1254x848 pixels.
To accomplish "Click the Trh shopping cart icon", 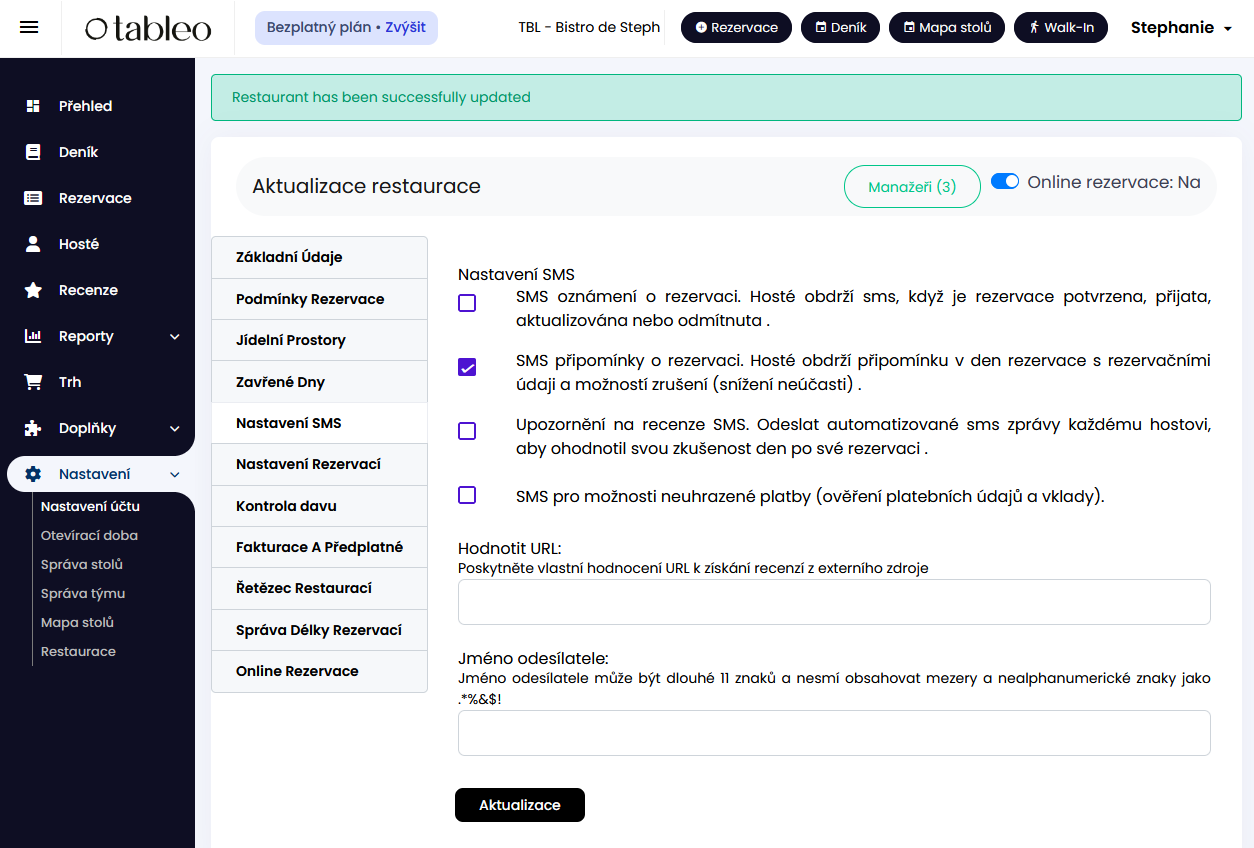I will [x=33, y=382].
